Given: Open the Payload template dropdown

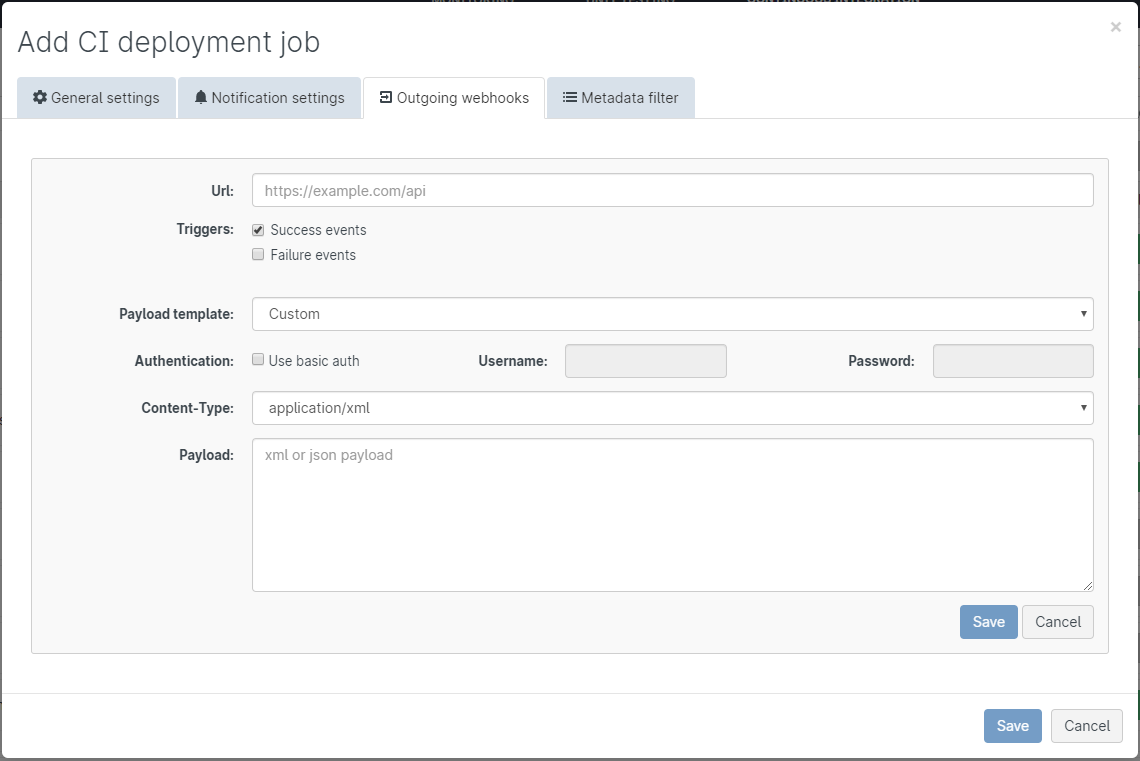Looking at the screenshot, I should tap(672, 314).
